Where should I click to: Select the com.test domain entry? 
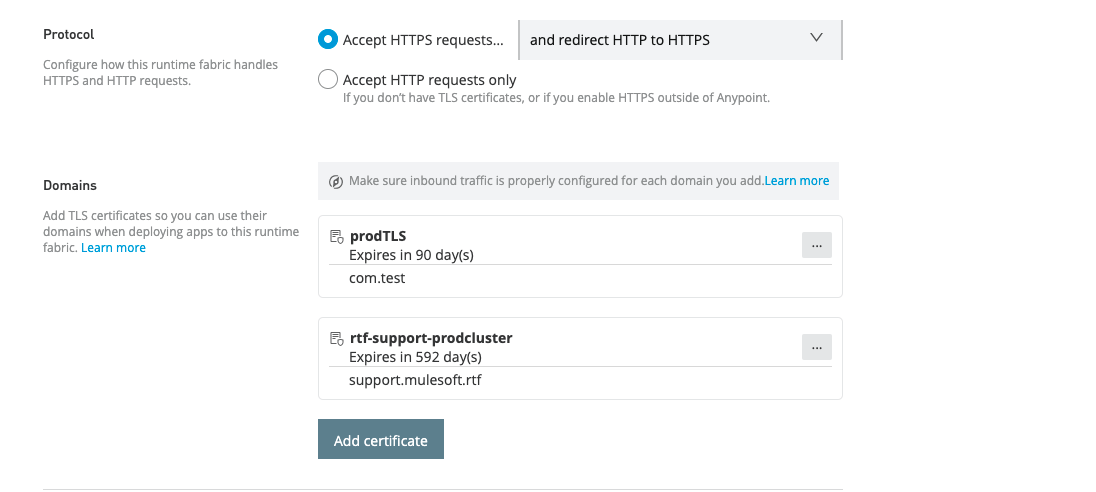(x=377, y=278)
